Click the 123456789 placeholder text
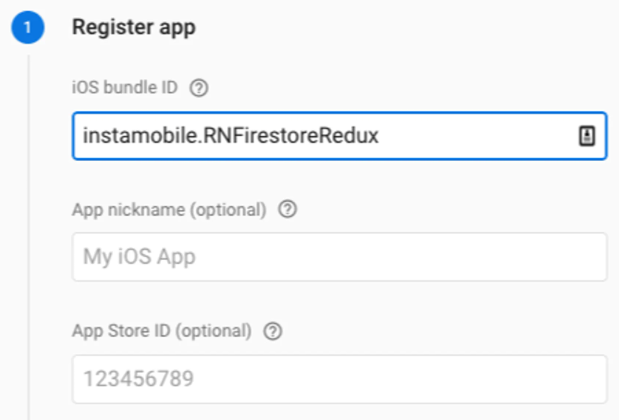619x420 pixels. (138, 379)
